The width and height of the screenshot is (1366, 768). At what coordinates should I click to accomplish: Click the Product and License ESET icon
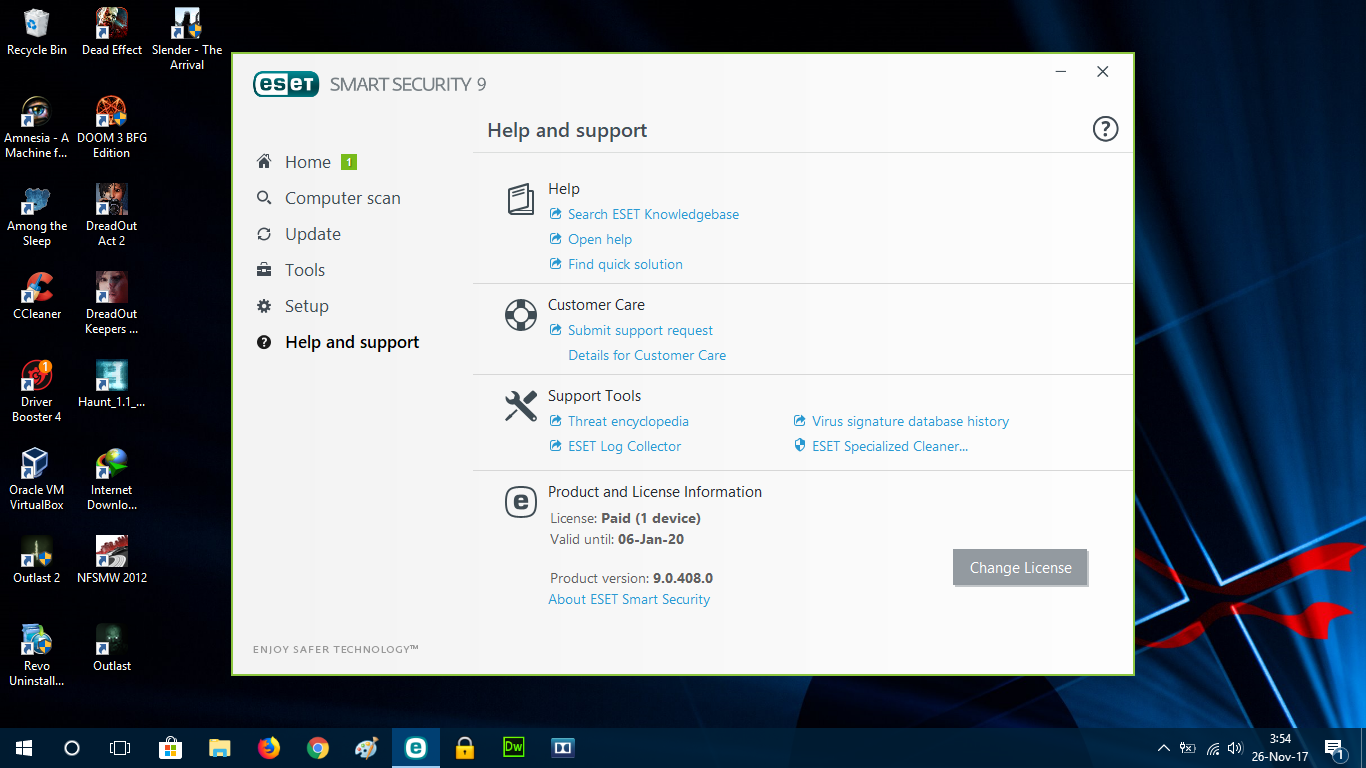pyautogui.click(x=520, y=502)
